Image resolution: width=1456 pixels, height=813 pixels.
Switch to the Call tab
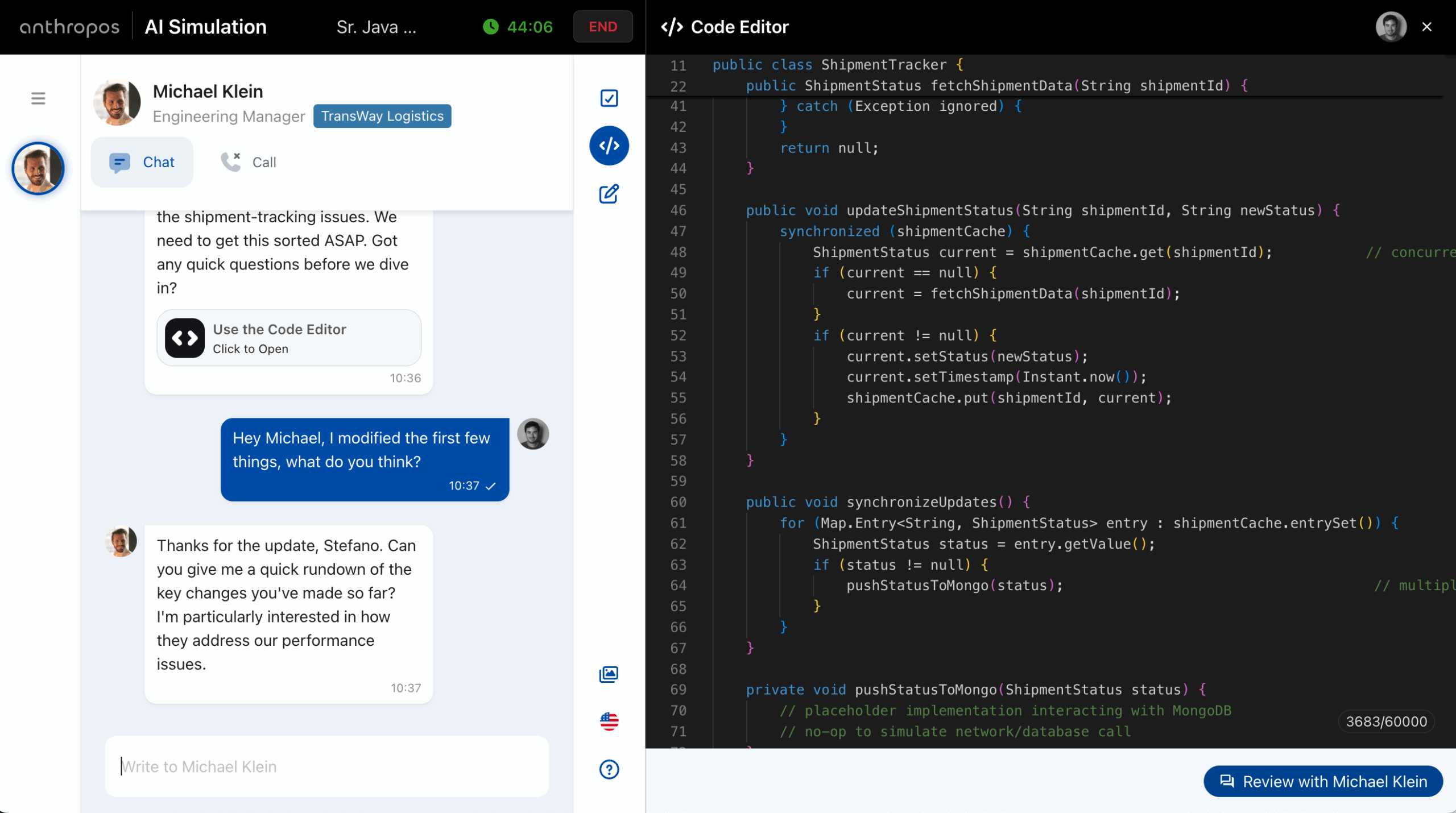click(x=249, y=162)
